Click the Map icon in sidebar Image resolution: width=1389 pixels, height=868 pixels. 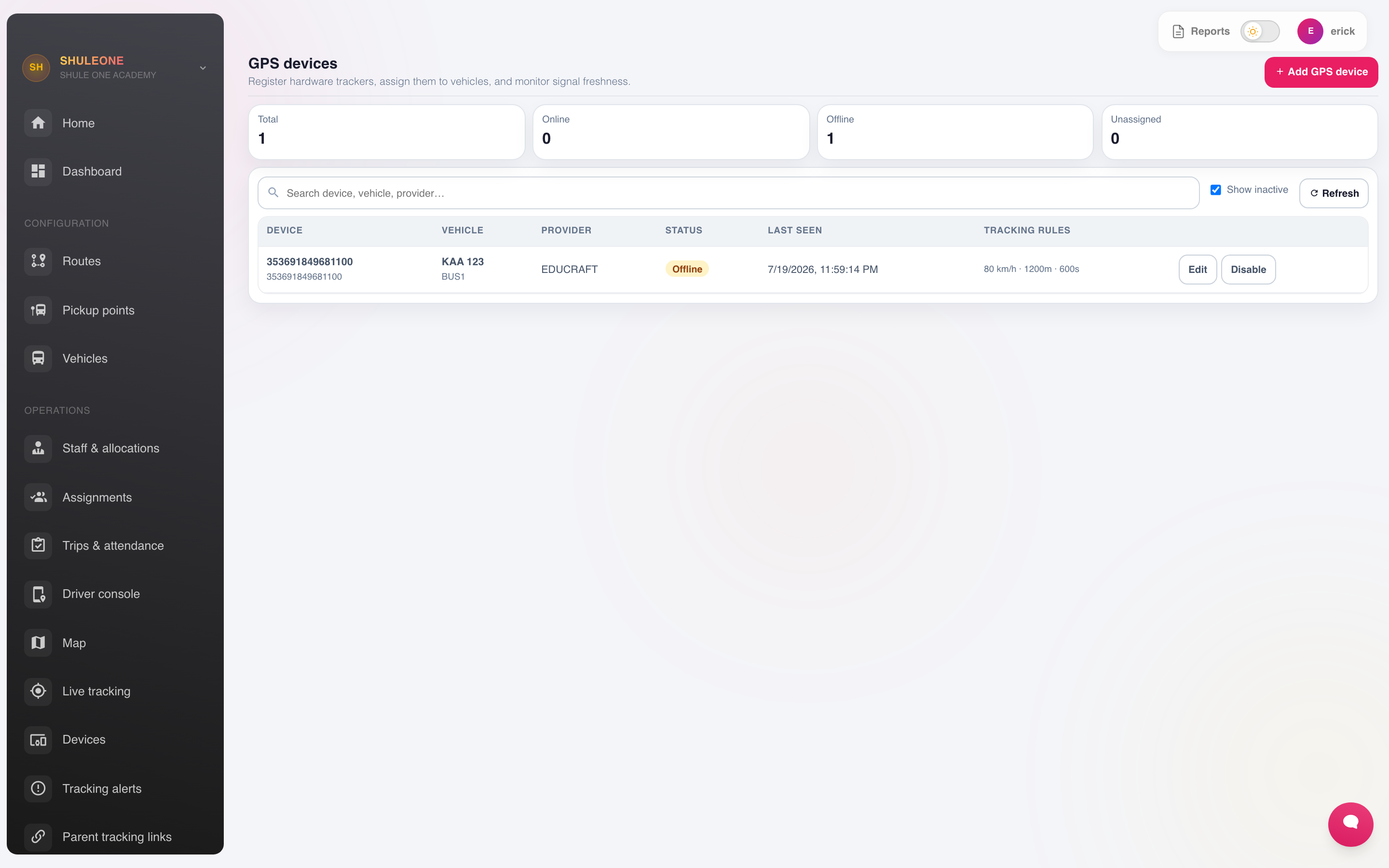(38, 643)
